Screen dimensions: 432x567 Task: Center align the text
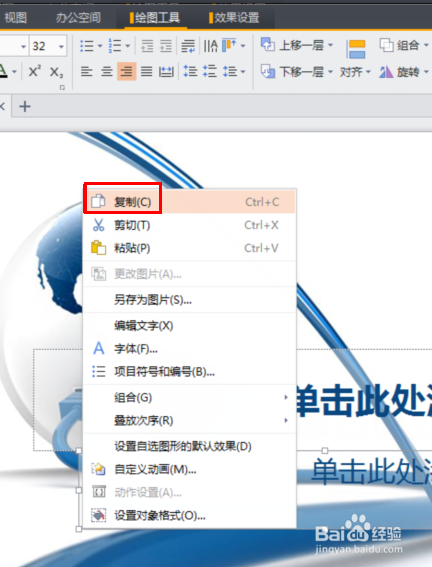tap(106, 72)
